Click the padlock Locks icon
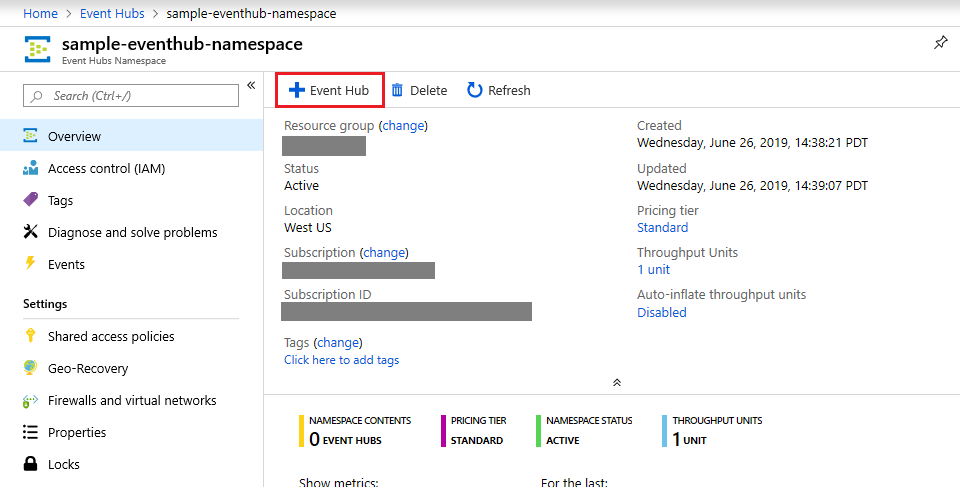The image size is (960, 487). (x=30, y=463)
